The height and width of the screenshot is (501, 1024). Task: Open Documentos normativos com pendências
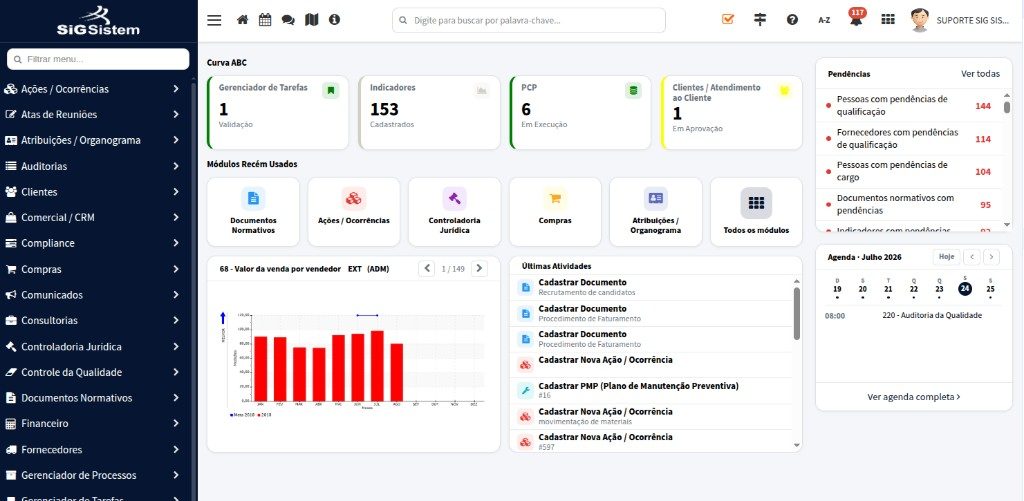pos(909,204)
